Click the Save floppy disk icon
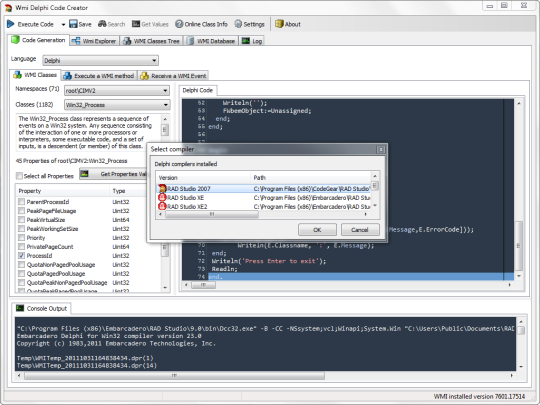 (73, 24)
